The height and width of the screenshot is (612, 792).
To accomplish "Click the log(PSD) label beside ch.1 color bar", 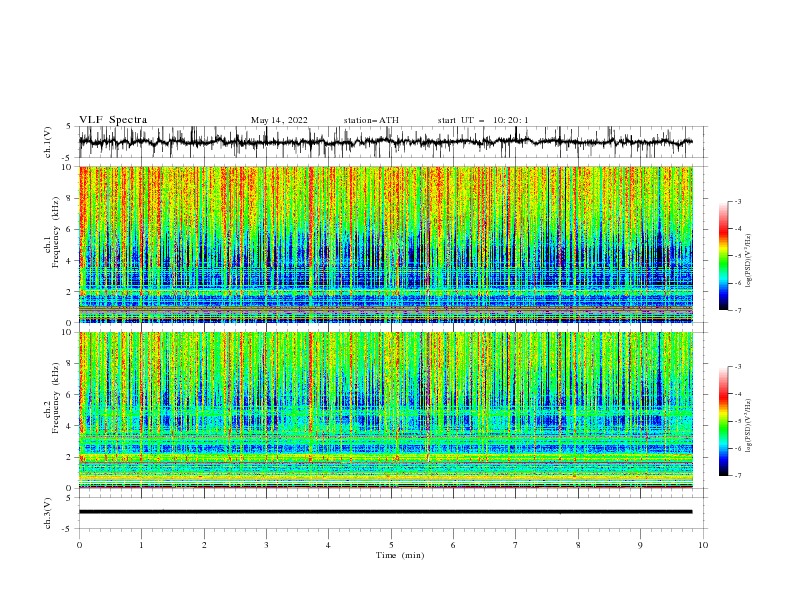I will tap(748, 261).
